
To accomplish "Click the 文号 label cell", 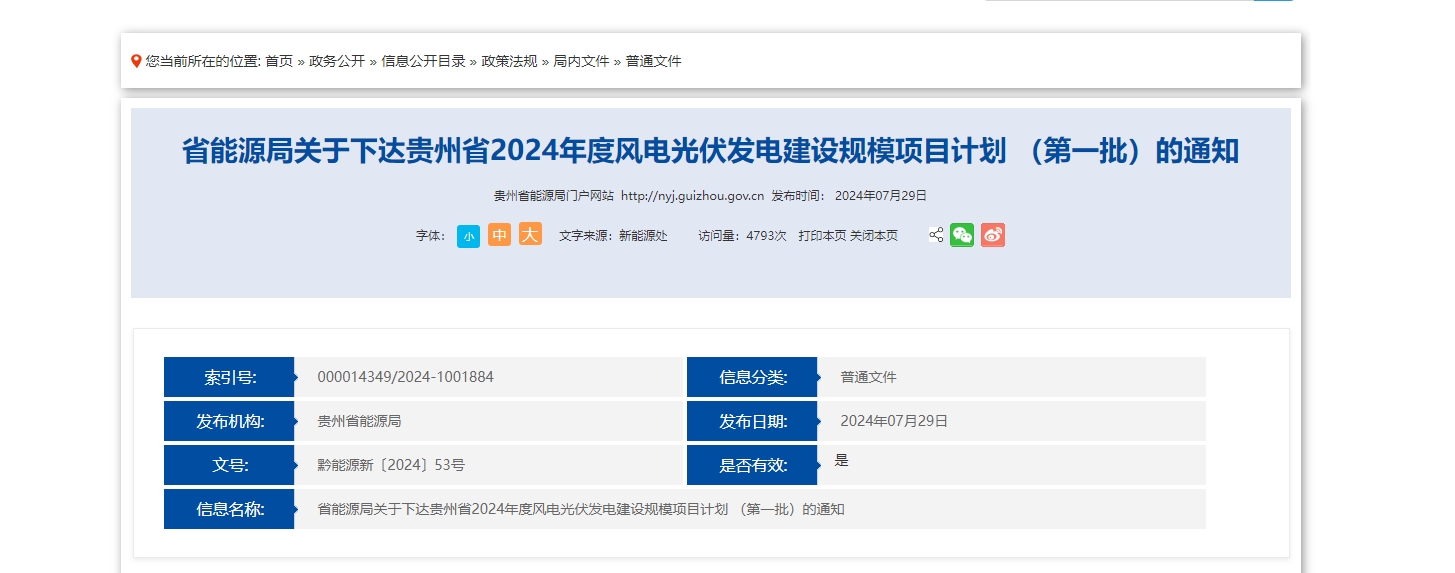I will click(229, 465).
